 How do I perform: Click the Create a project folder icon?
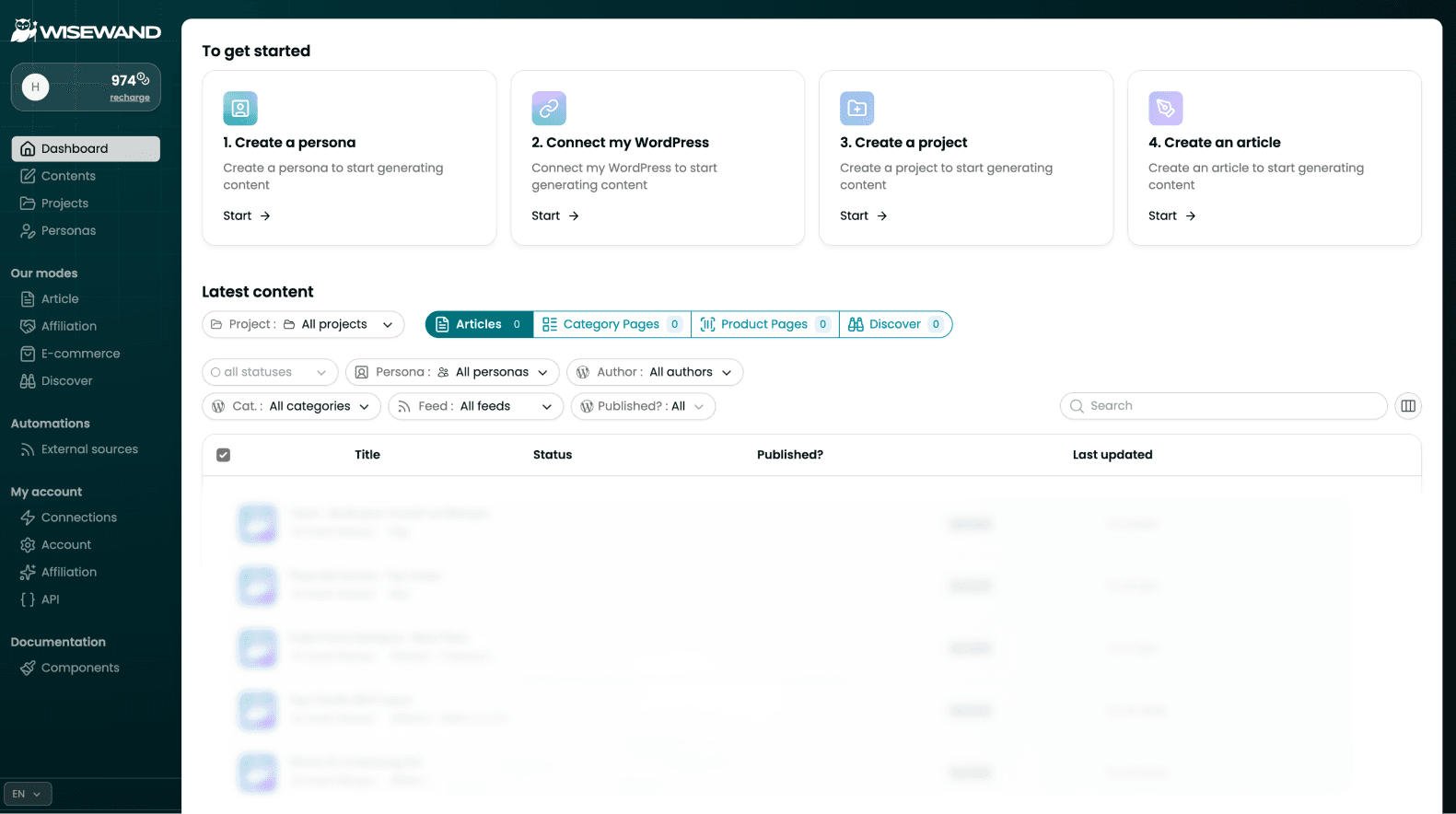pos(856,109)
